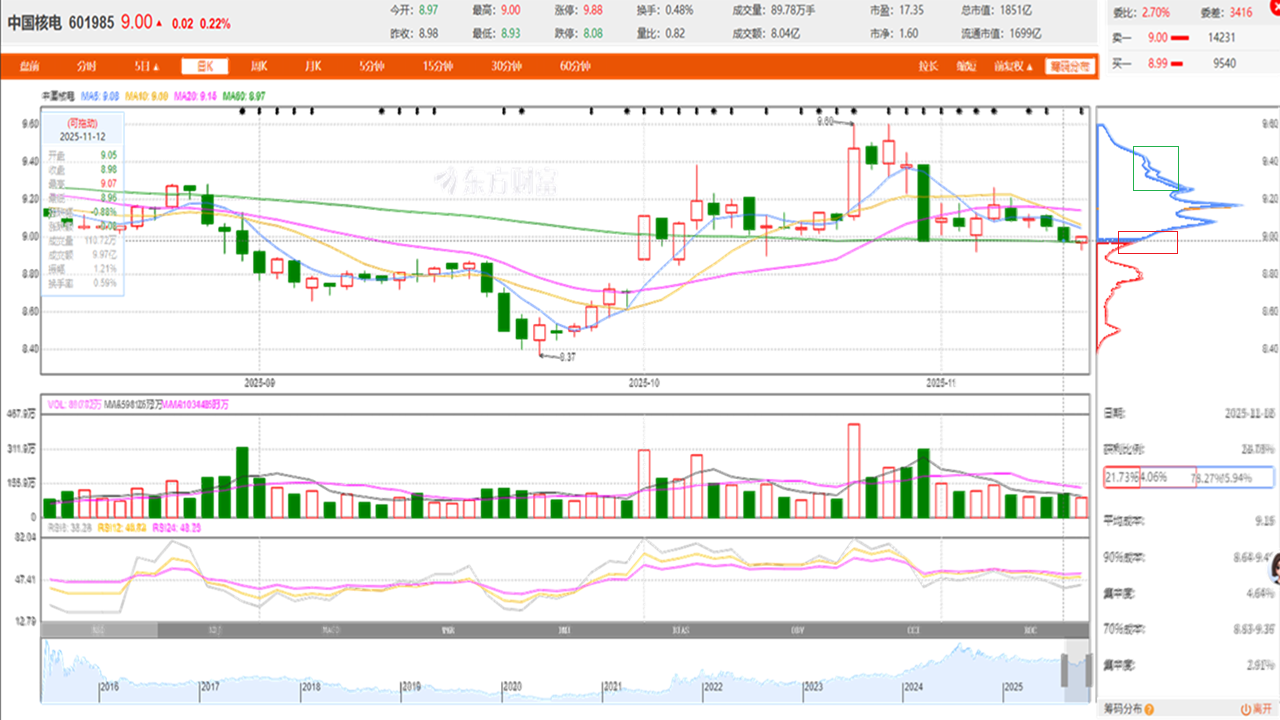Switch to 30分钟 period

click(506, 67)
